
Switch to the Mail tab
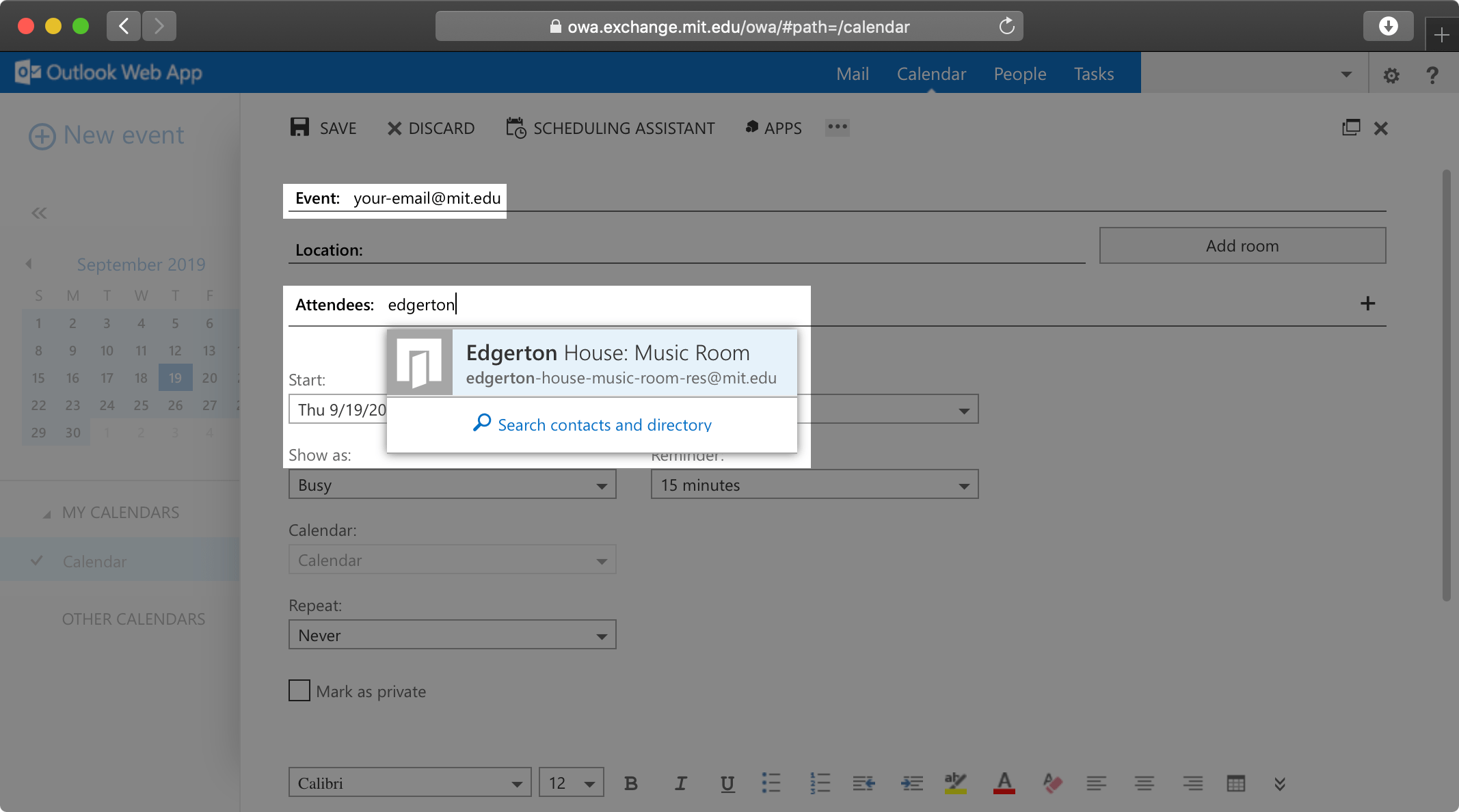pos(853,74)
